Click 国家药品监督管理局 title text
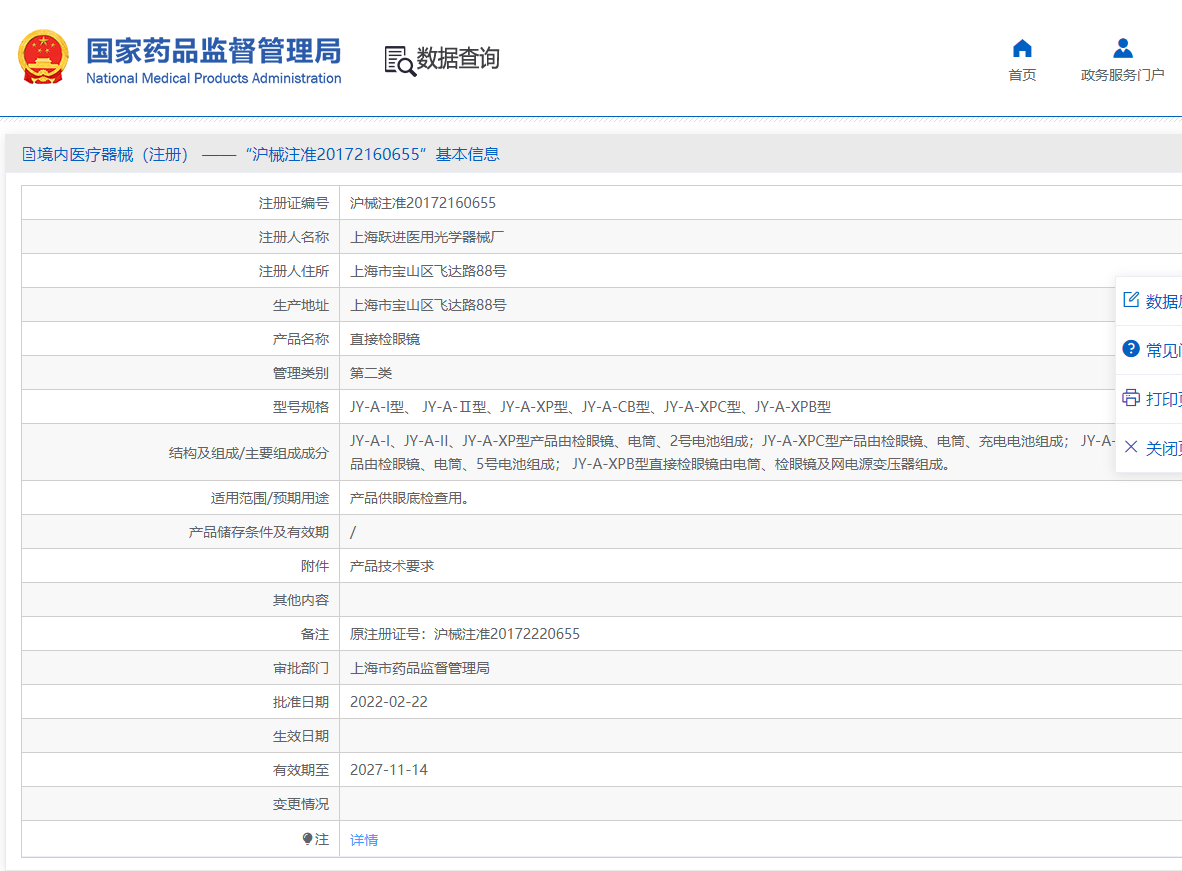Screen dimensions: 1182x871 coord(213,51)
